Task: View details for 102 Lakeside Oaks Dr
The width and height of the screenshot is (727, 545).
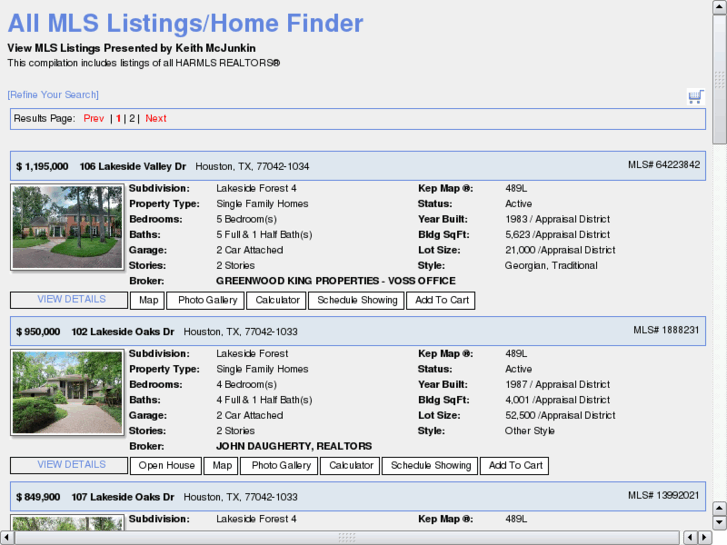Action: coord(69,465)
